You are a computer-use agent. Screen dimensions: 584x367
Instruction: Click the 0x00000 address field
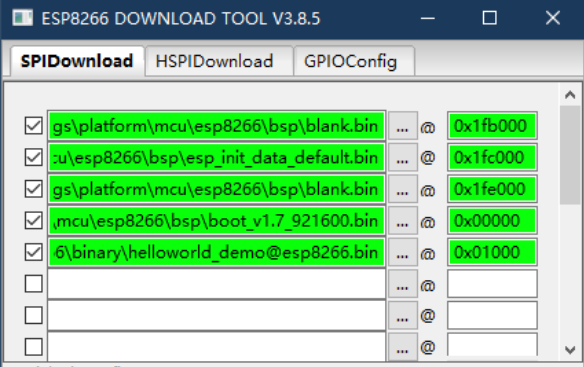(x=492, y=221)
